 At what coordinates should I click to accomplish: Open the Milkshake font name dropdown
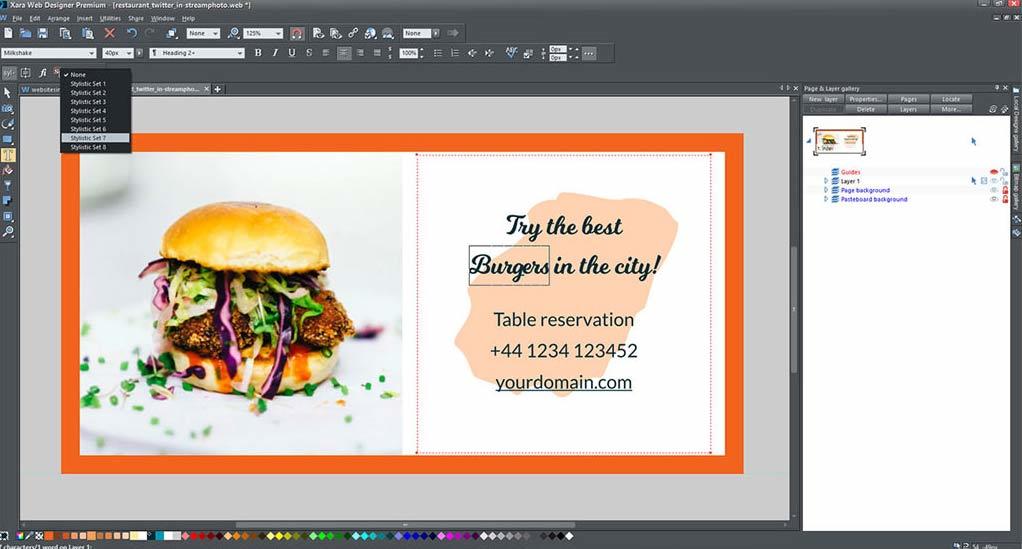pyautogui.click(x=92, y=52)
